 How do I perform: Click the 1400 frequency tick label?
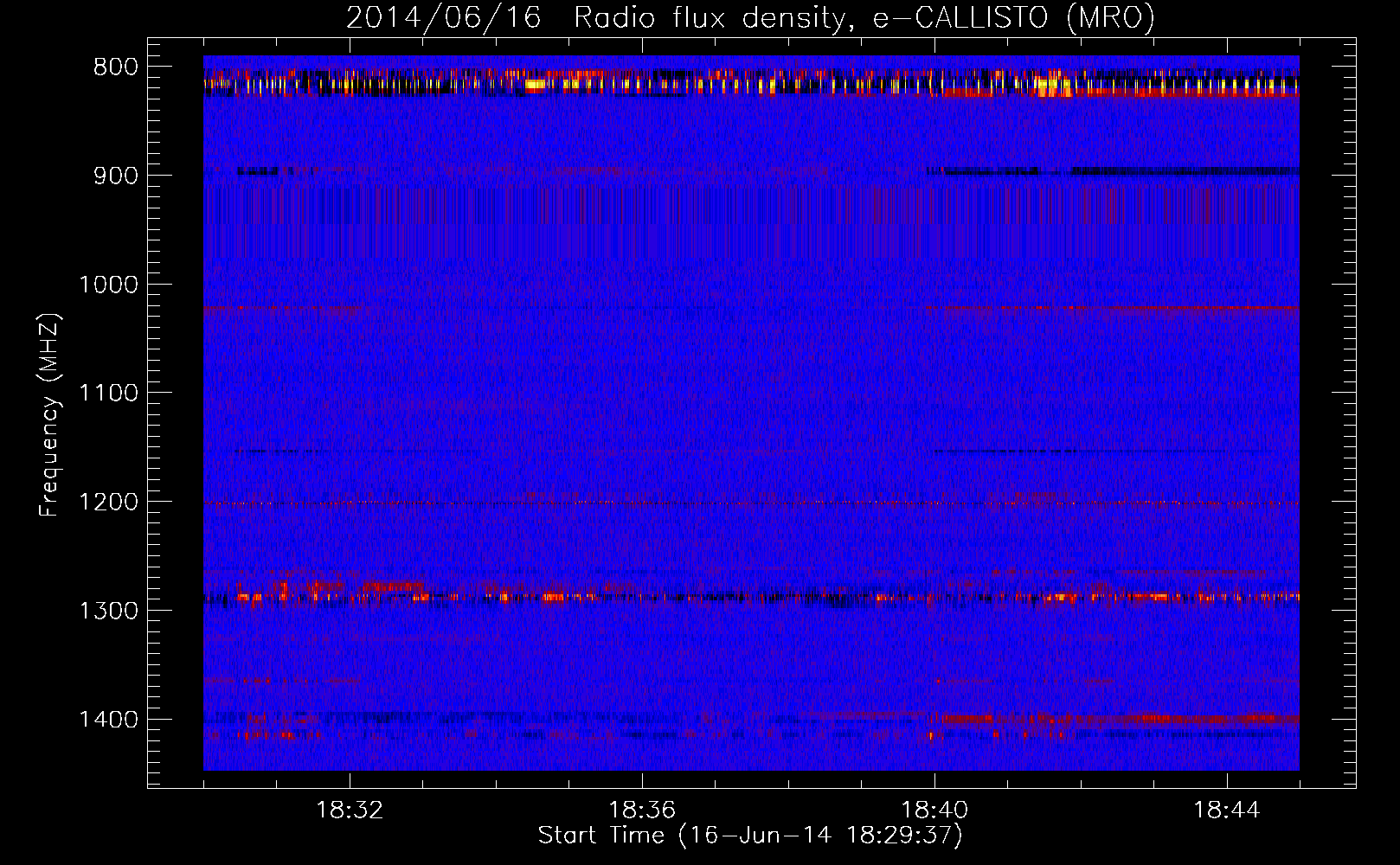108,720
